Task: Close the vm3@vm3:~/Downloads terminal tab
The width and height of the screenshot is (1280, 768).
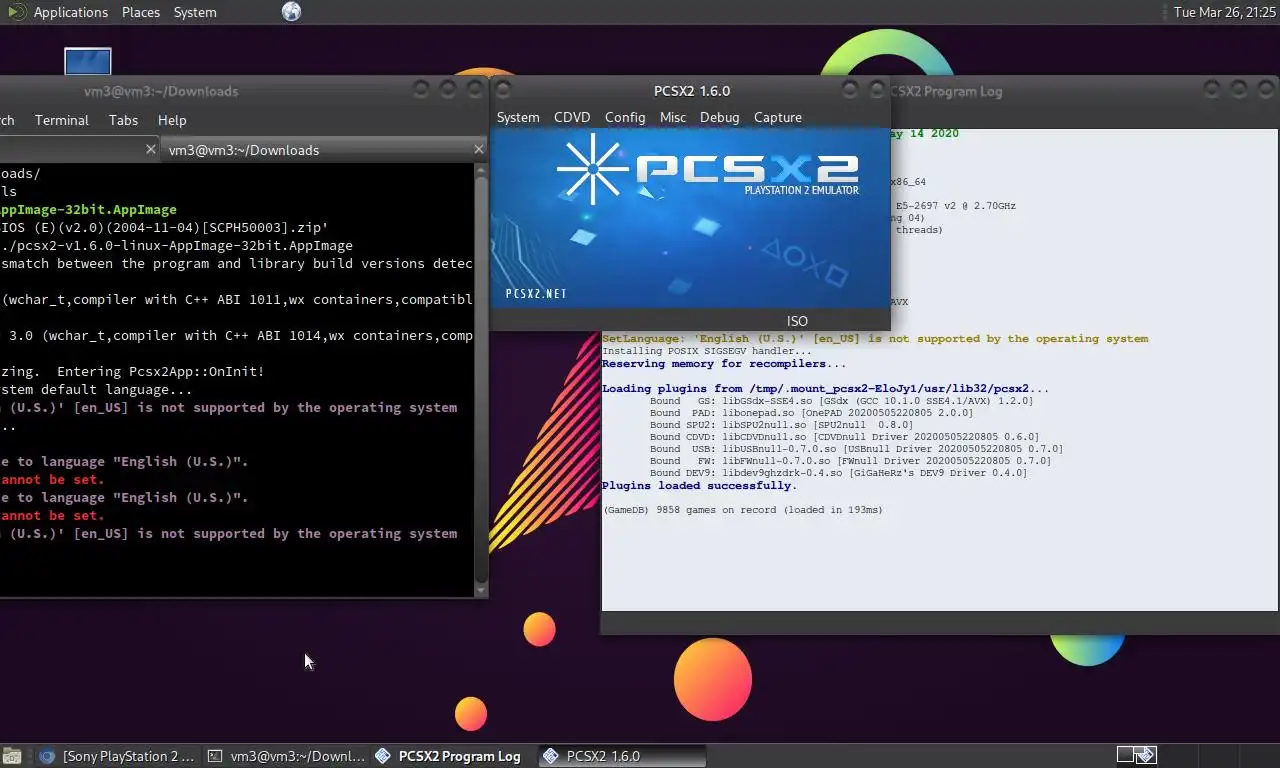Action: pyautogui.click(x=478, y=149)
